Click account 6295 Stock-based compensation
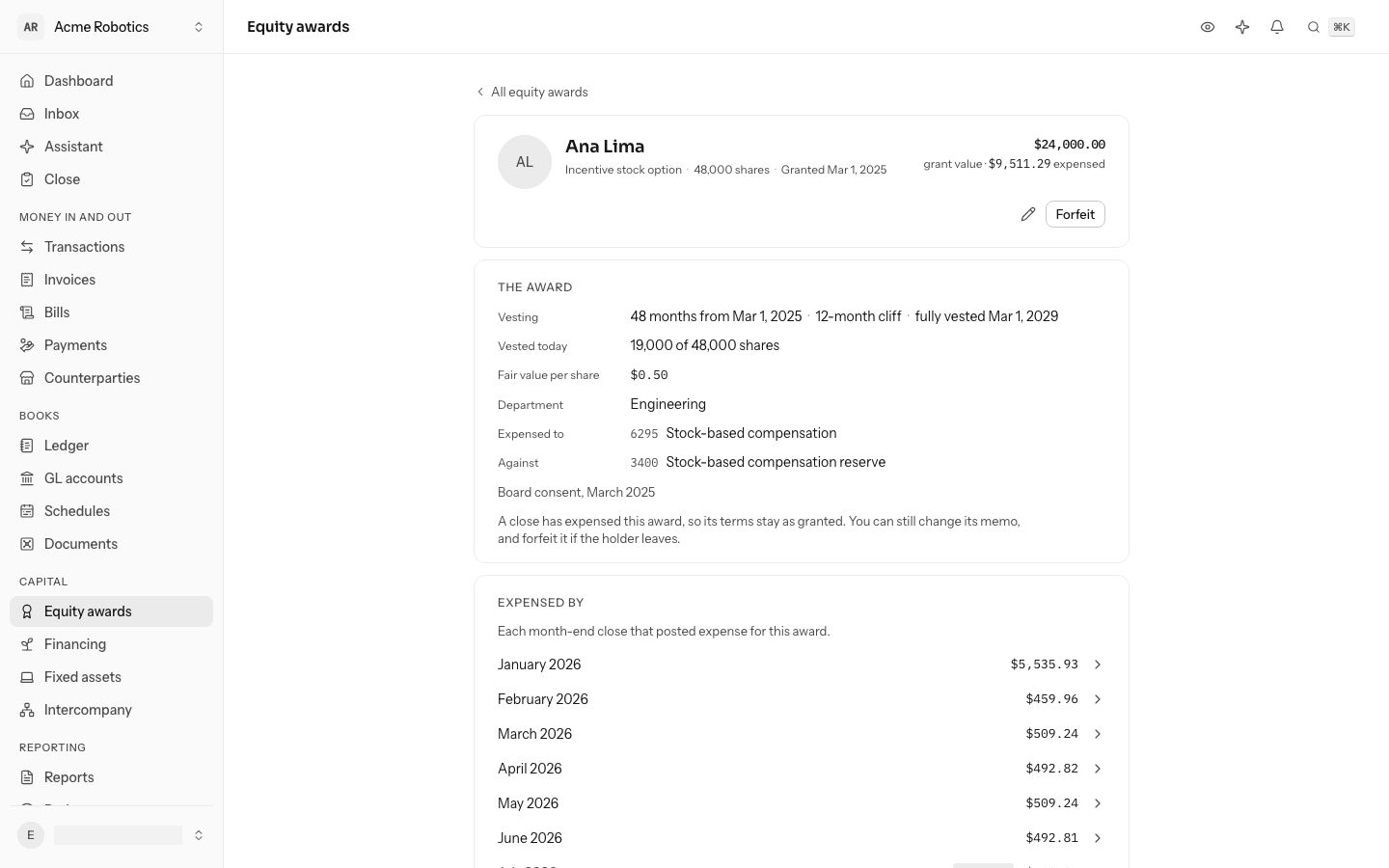 pyautogui.click(x=733, y=433)
